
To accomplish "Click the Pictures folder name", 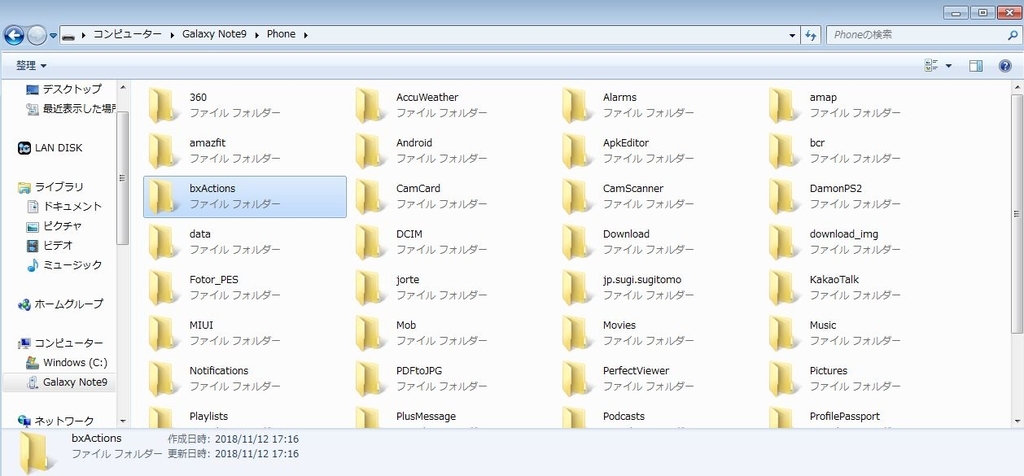I will [x=828, y=371].
